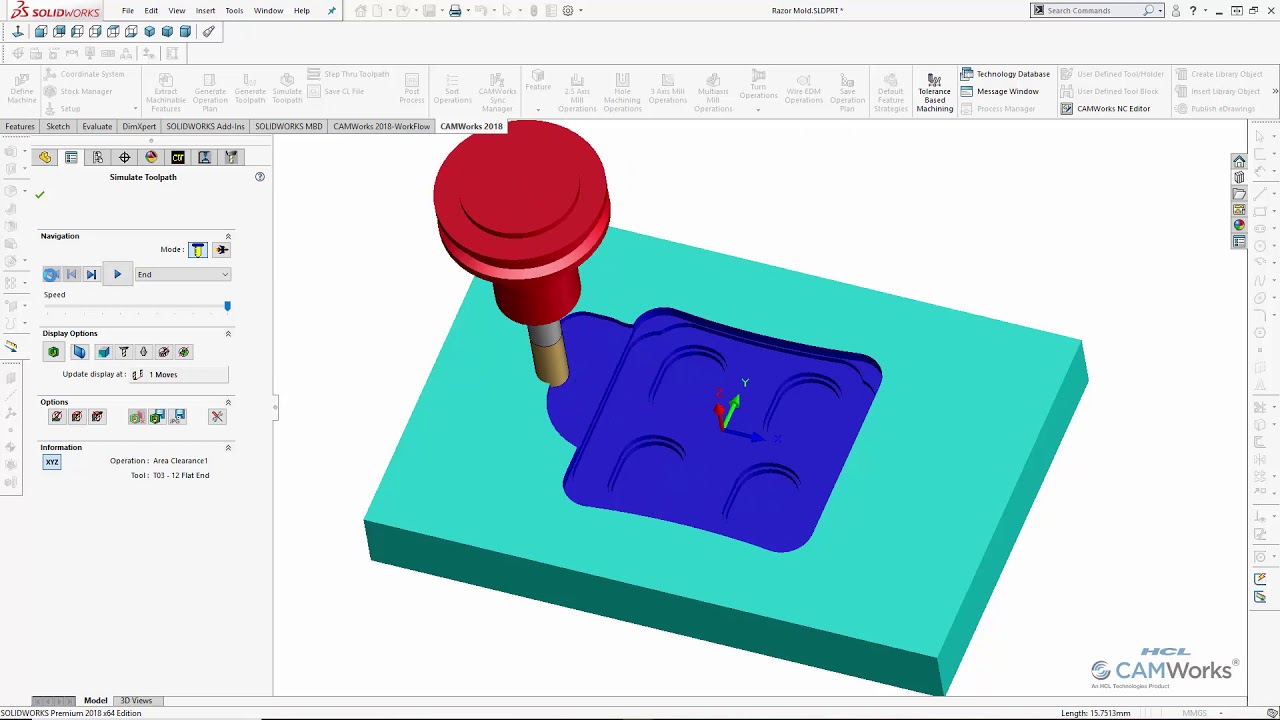1280x720 pixels.
Task: Open the color-wheel appearance panel tab
Action: (x=151, y=157)
